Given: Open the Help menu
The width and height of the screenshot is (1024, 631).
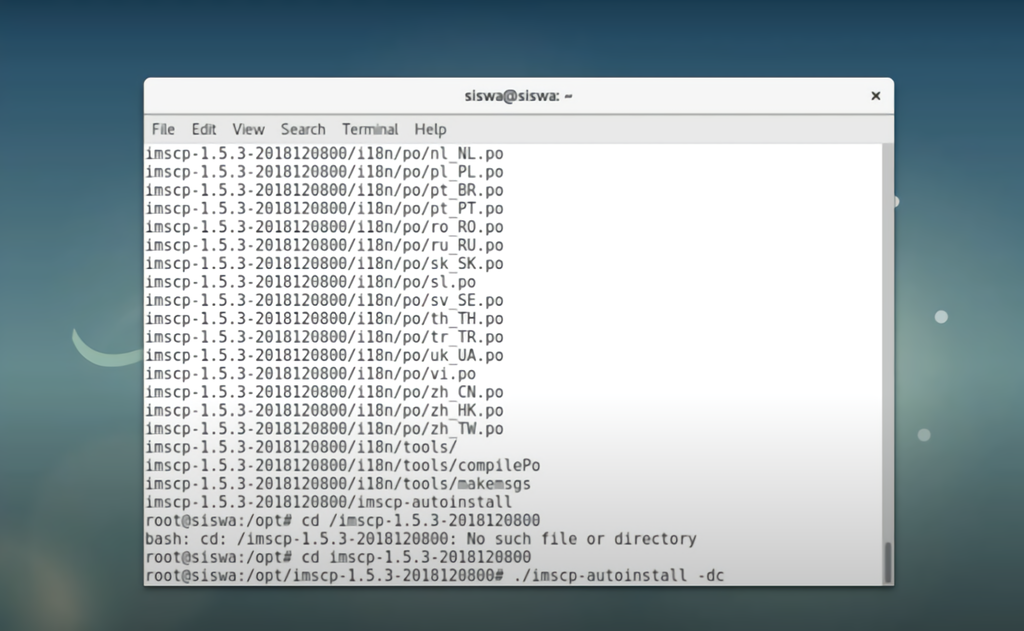Looking at the screenshot, I should coord(430,129).
